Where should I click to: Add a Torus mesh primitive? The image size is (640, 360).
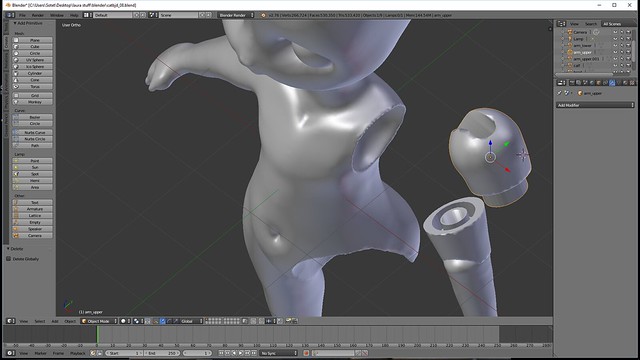(32, 87)
